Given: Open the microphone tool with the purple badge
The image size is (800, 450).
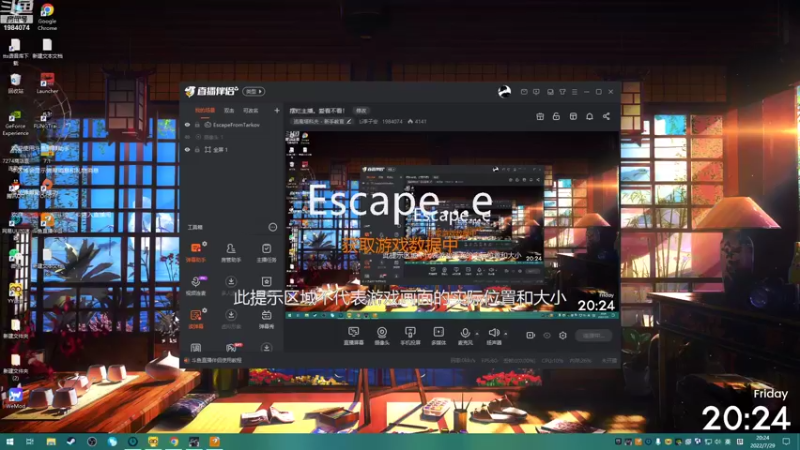Looking at the screenshot, I should (196, 282).
